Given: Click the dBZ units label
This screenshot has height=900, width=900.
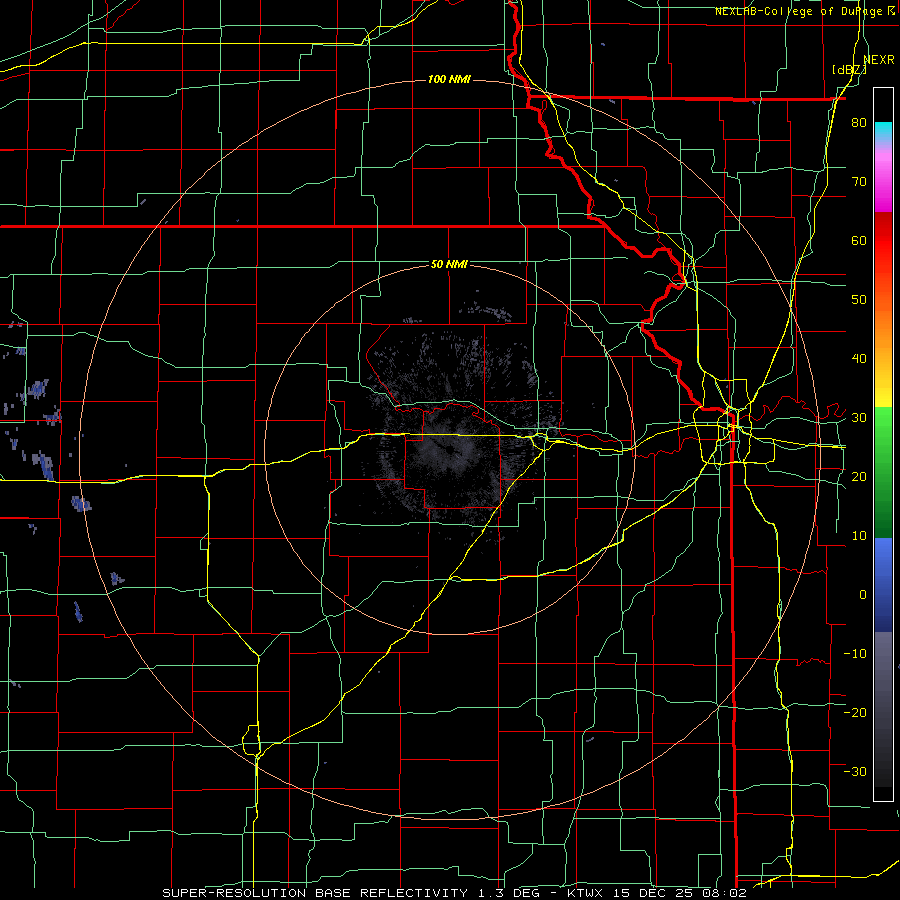Looking at the screenshot, I should [850, 70].
